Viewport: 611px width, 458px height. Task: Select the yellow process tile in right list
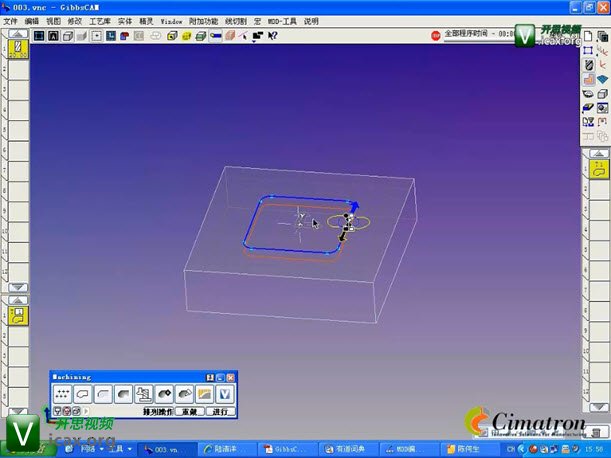[599, 169]
